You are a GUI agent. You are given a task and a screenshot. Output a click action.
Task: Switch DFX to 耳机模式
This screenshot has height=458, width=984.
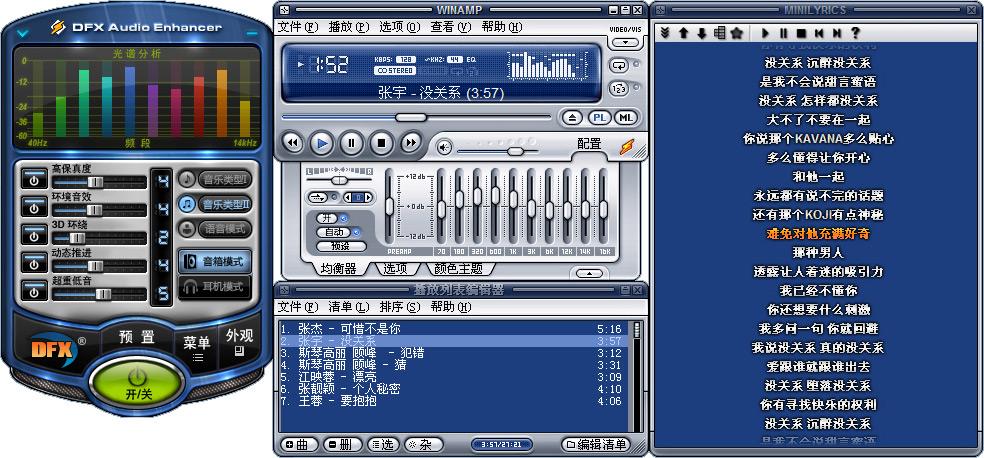tap(215, 287)
